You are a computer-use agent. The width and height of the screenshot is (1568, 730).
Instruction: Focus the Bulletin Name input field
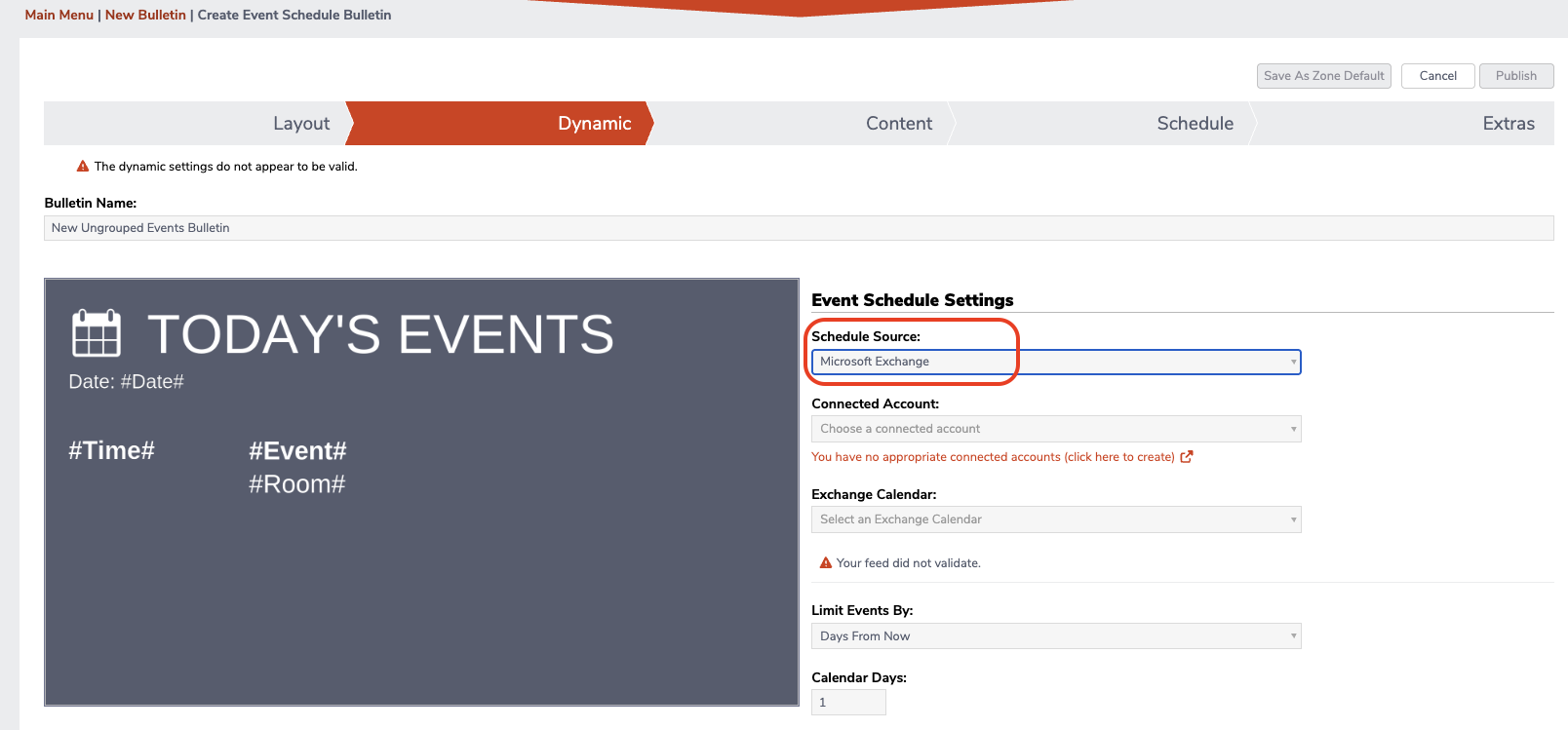point(799,228)
